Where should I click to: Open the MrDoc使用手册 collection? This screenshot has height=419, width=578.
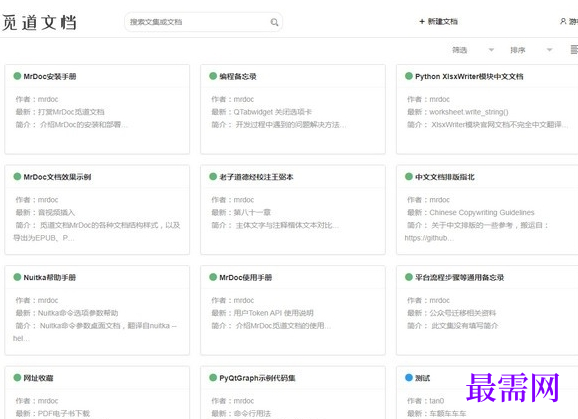246,277
